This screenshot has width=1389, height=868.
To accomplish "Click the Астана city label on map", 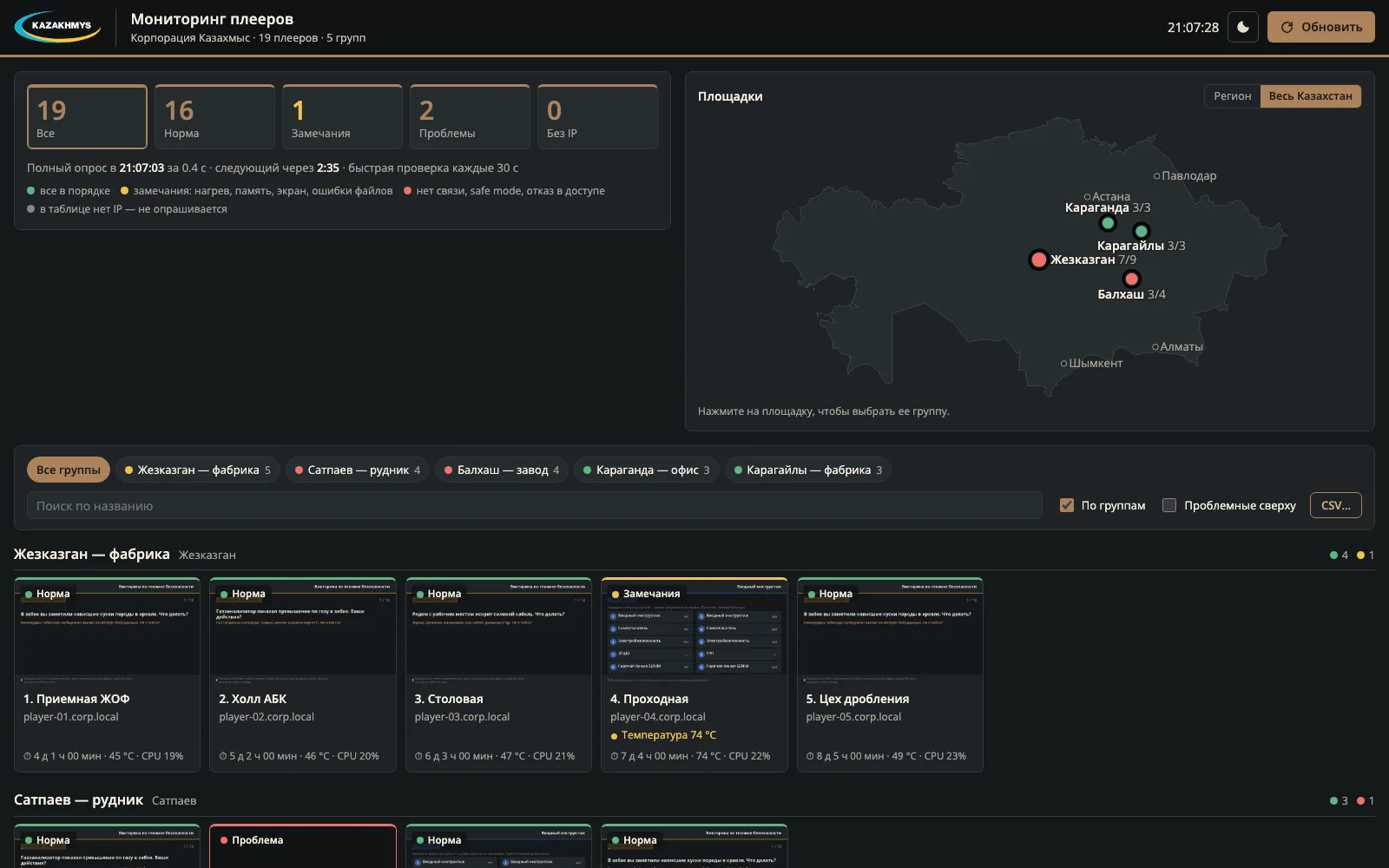I will point(1111,196).
